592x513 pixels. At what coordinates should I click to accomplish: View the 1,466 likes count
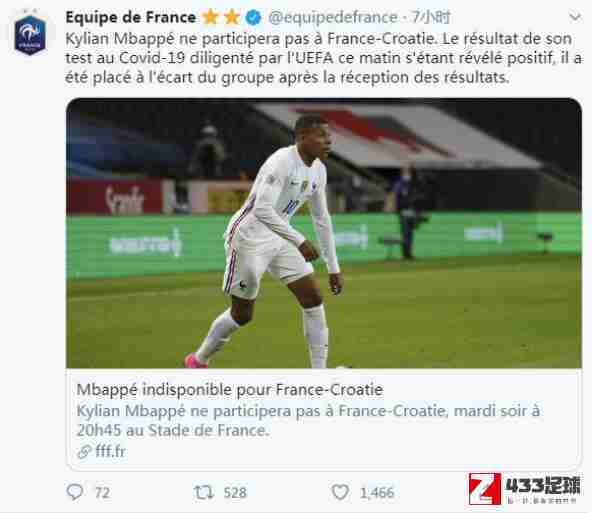pos(377,493)
